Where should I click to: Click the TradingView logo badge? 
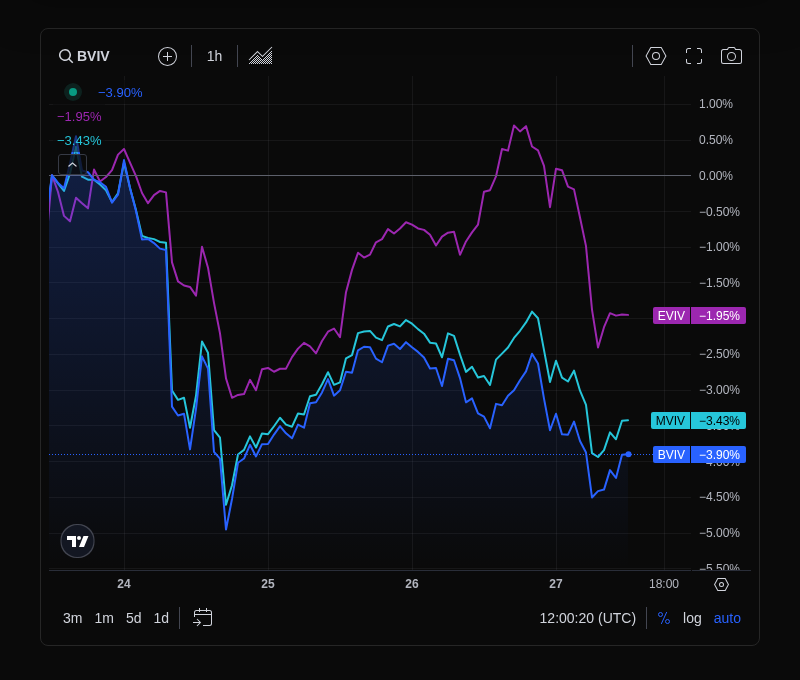78,541
